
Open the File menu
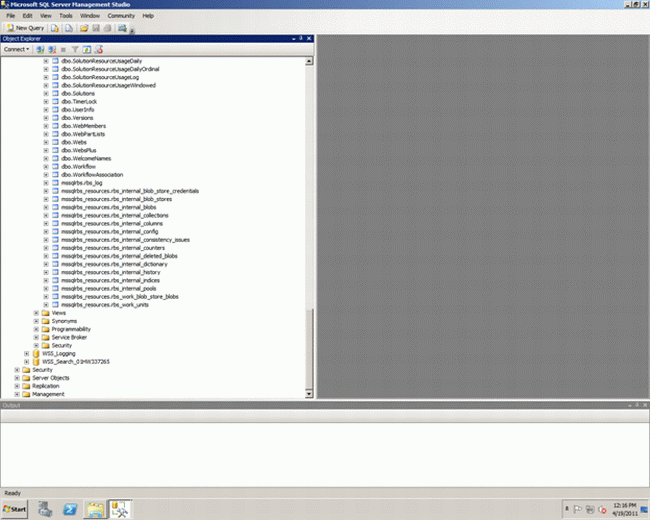click(x=11, y=16)
